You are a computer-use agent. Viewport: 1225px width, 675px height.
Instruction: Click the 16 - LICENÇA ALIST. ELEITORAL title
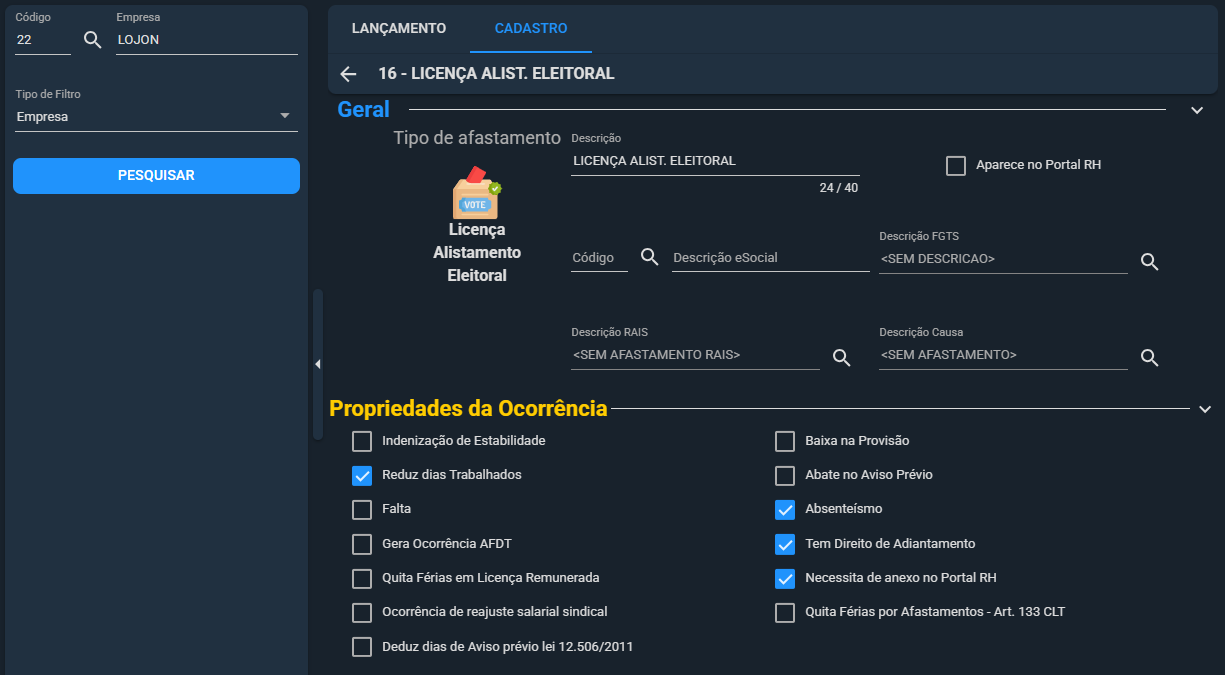[496, 74]
